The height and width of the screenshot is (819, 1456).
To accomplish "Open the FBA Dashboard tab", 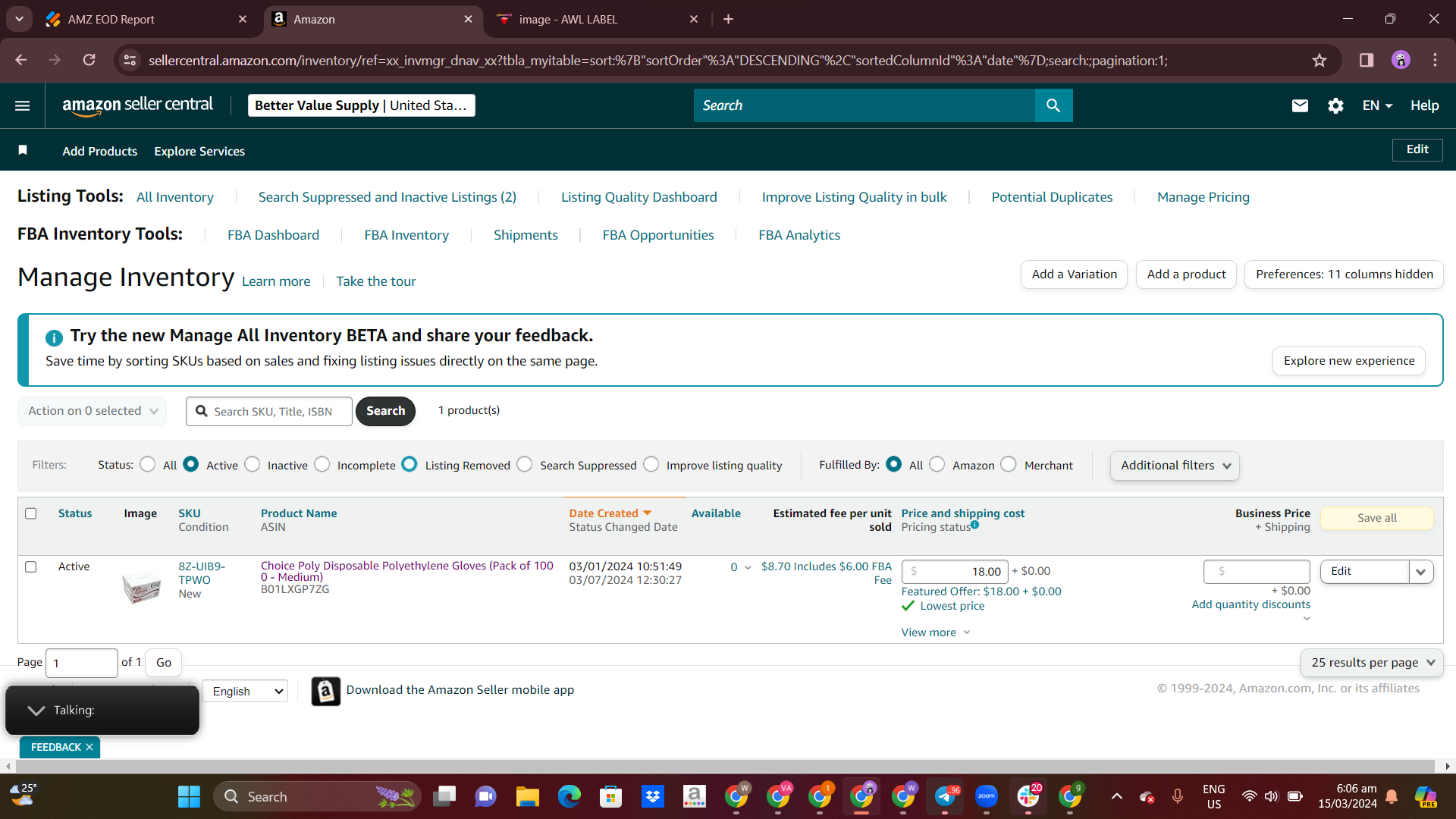I will (x=273, y=235).
